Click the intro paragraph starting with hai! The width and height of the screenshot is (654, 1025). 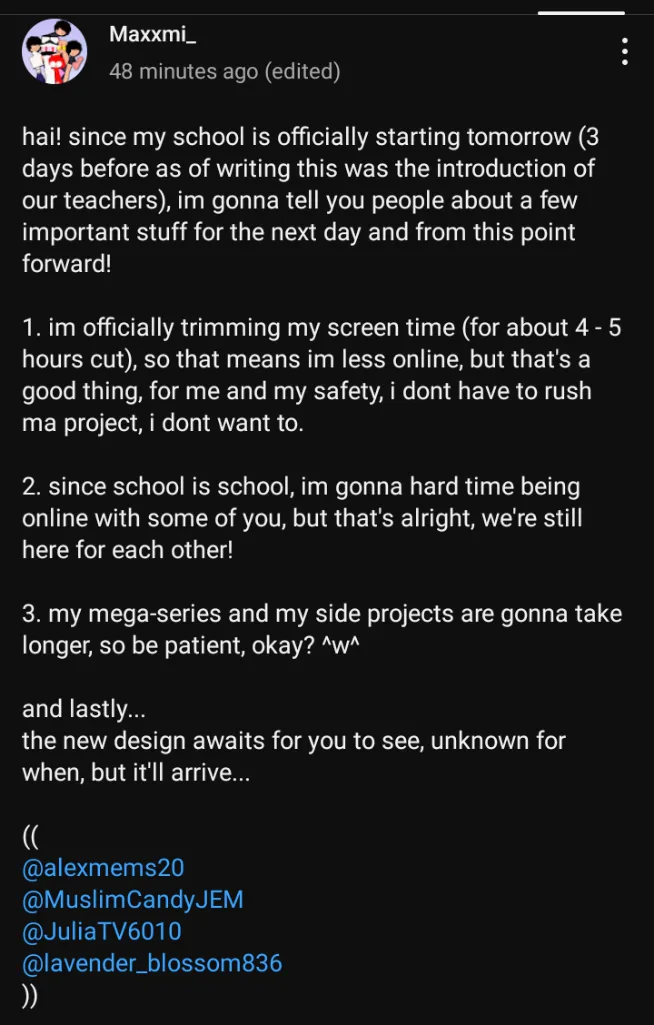pyautogui.click(x=311, y=201)
